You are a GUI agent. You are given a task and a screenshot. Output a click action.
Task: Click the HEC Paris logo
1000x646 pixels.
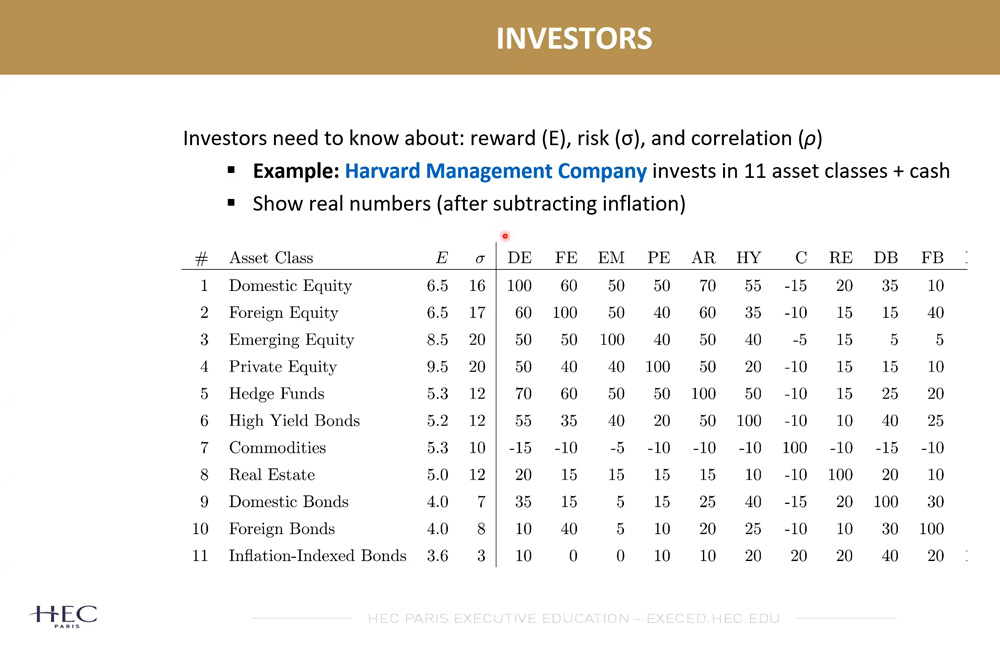[64, 615]
